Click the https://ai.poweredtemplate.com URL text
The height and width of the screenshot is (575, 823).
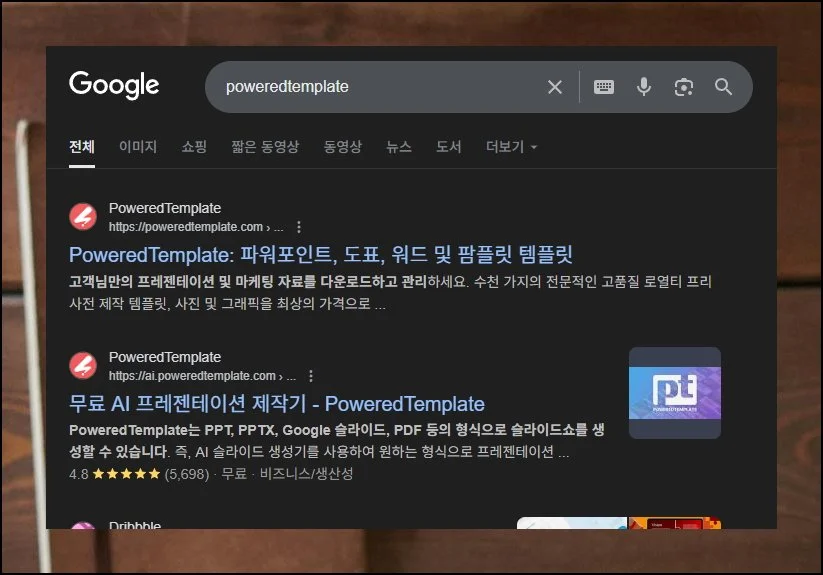(x=192, y=376)
